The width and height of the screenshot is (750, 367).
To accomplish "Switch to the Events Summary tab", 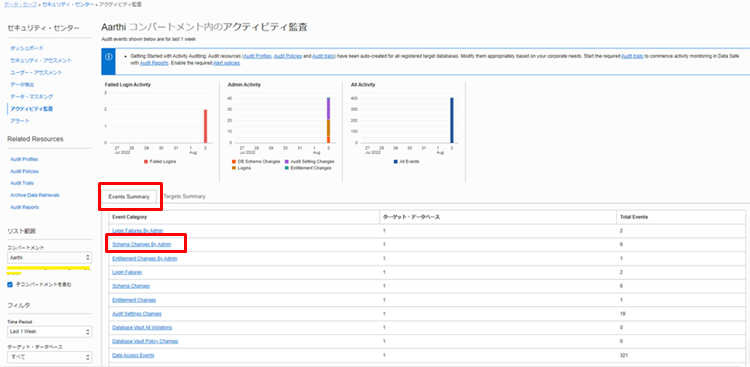I will click(x=129, y=197).
